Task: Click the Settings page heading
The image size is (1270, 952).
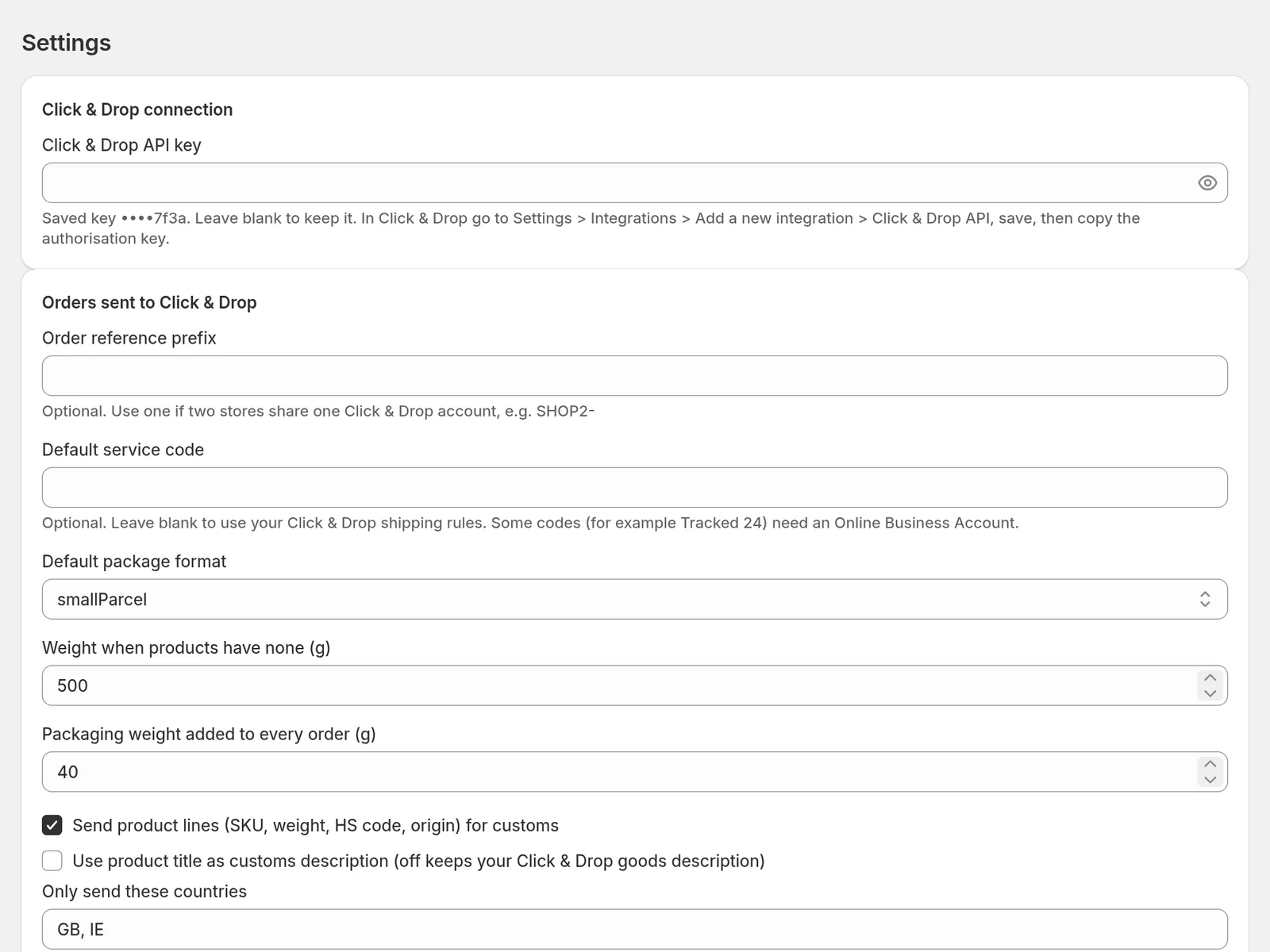Action: (x=67, y=43)
